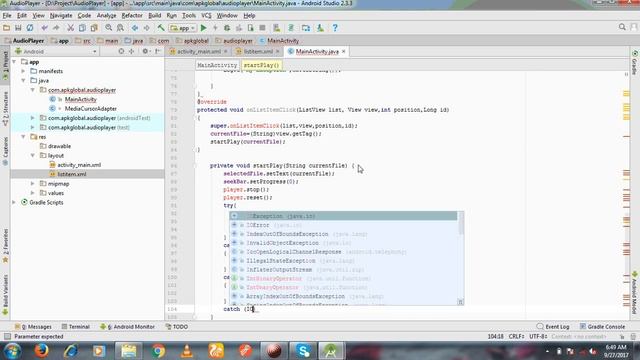
Task: Open the Navigate menu
Action: pyautogui.click(x=61, y=16)
